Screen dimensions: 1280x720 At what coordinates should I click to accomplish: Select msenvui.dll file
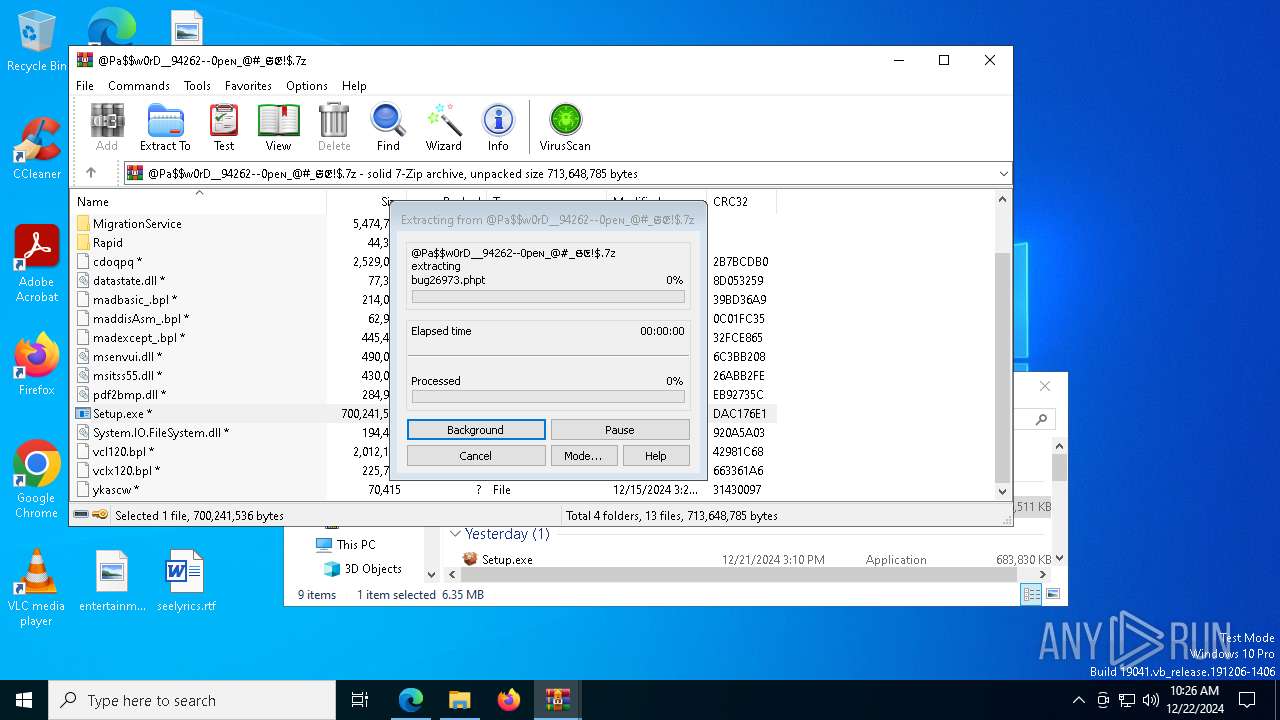(127, 357)
